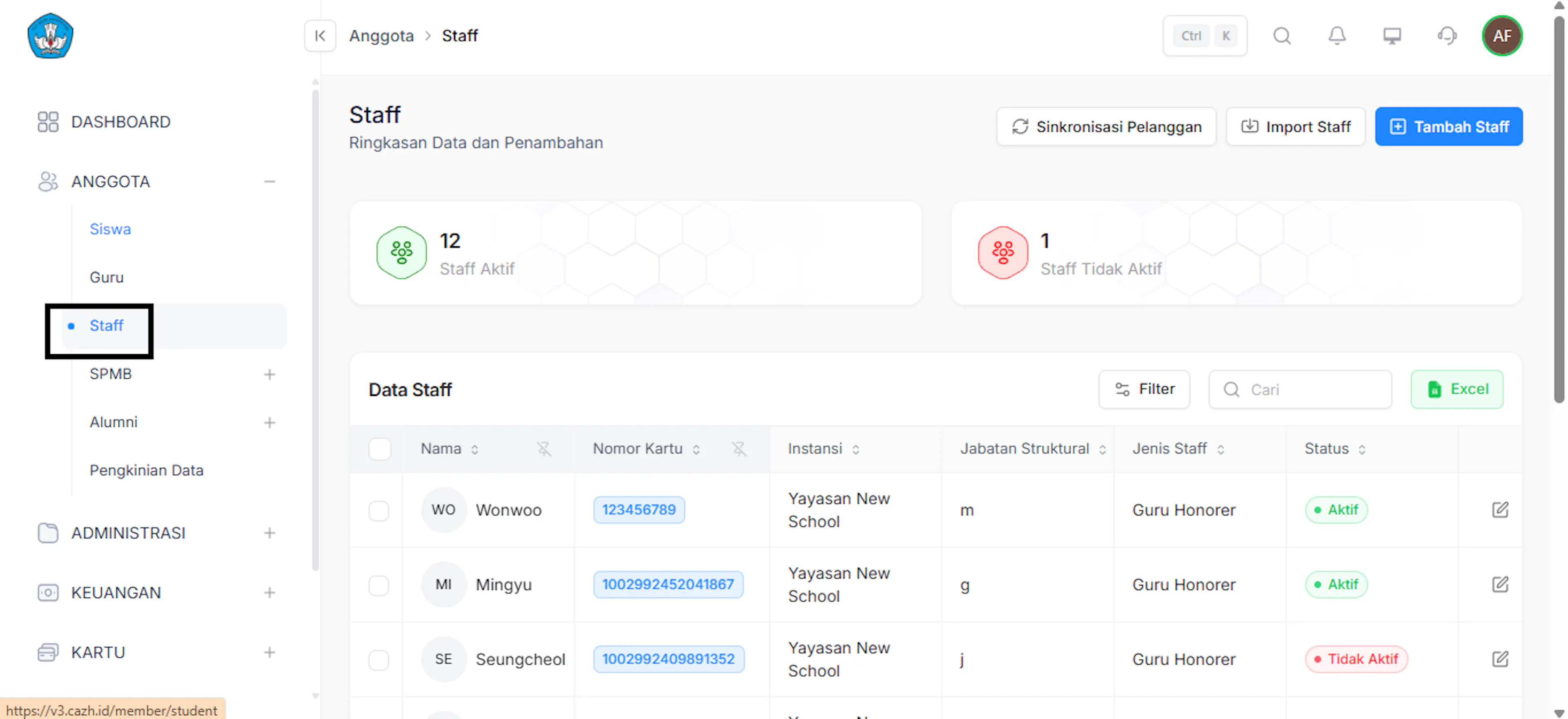This screenshot has height=719, width=1568.
Task: Export data with Excel button
Action: (1457, 389)
